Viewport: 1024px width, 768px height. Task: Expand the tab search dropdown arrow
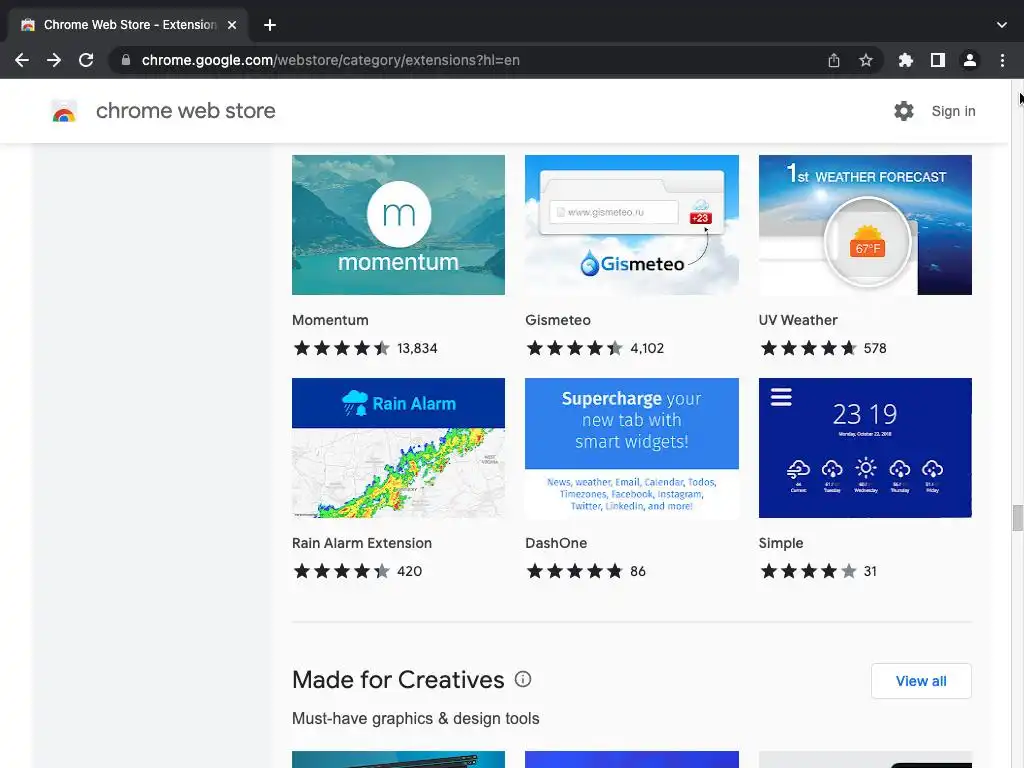click(1002, 25)
